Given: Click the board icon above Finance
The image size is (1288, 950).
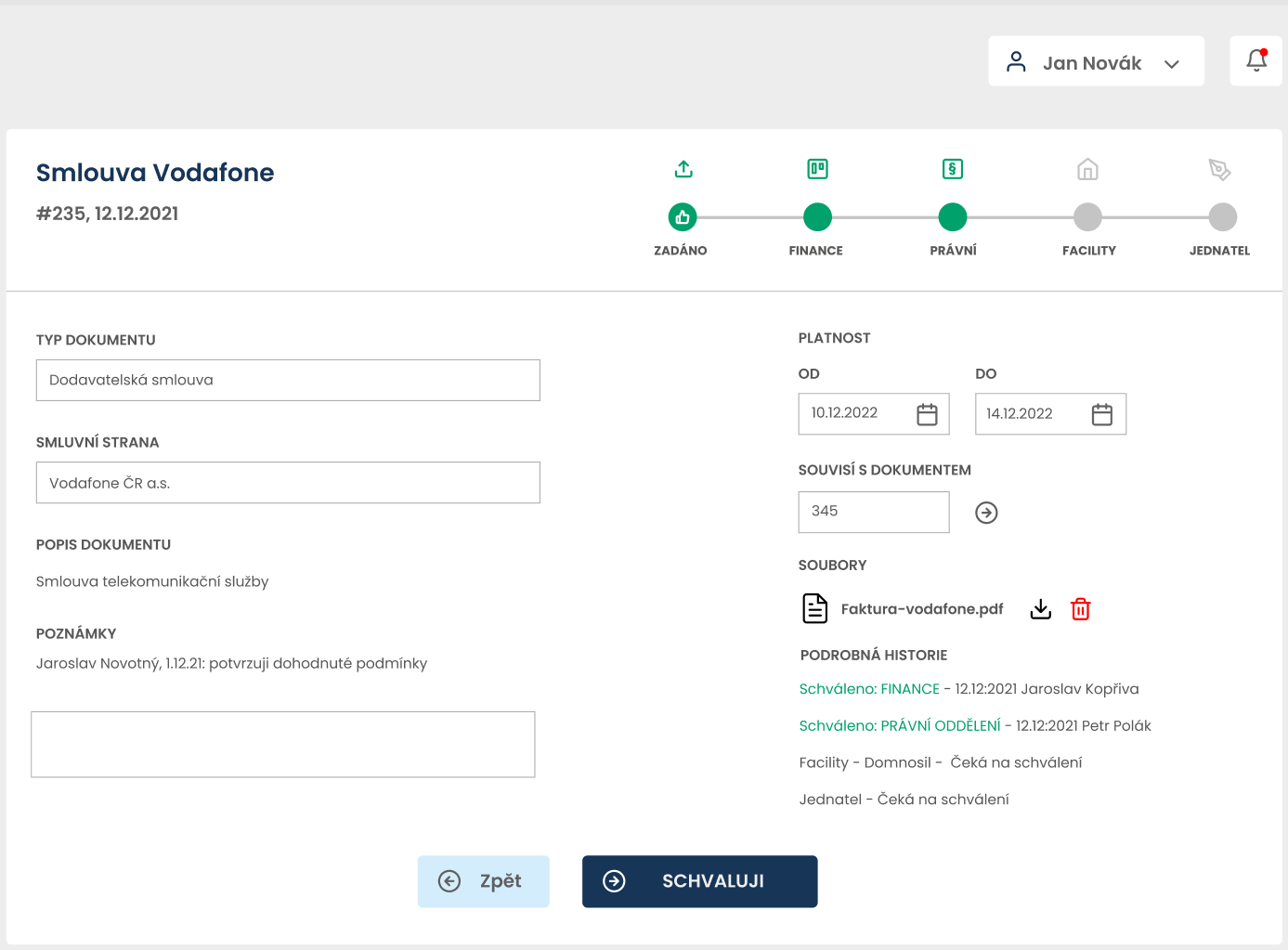Looking at the screenshot, I should point(817,169).
